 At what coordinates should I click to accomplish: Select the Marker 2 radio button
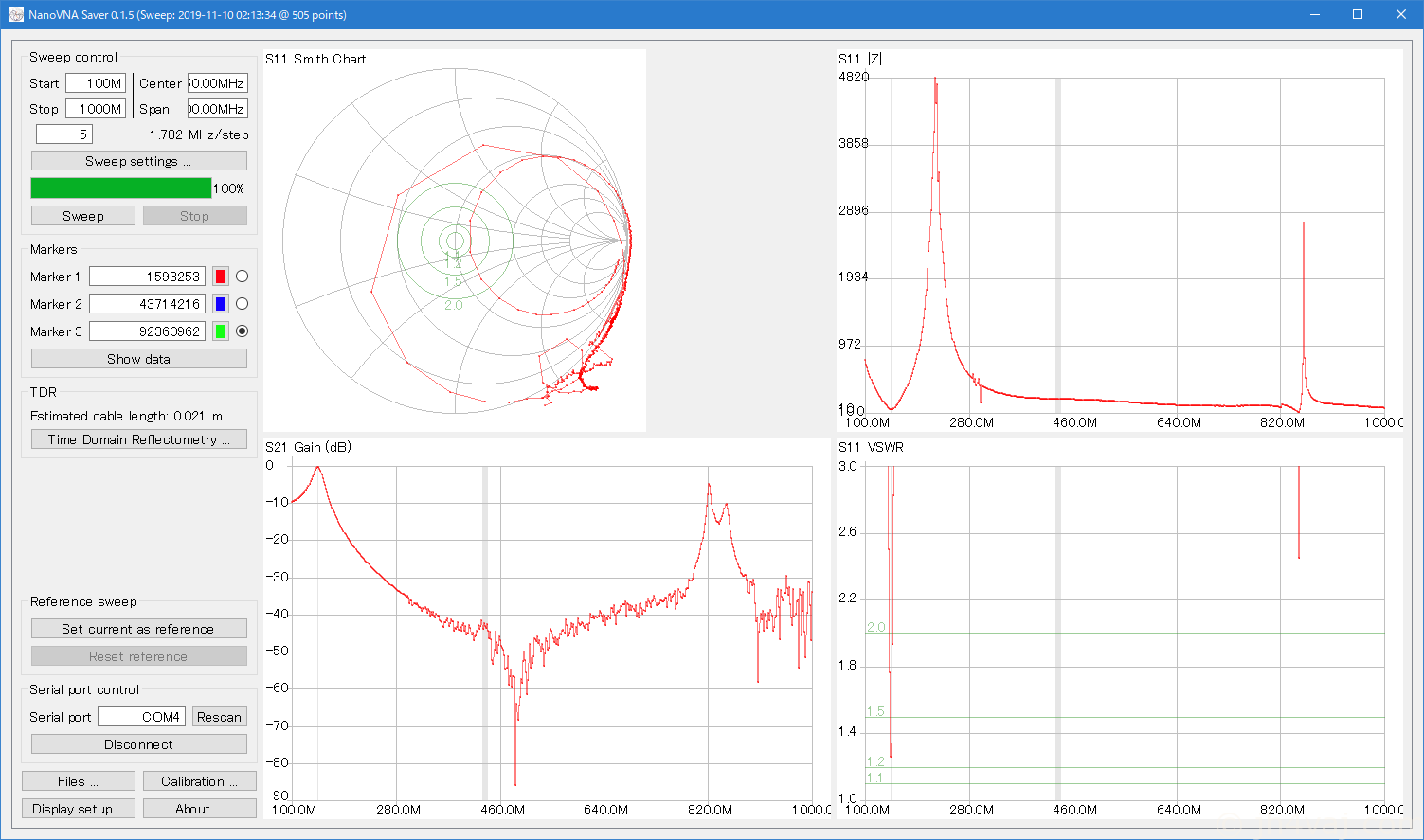243,304
